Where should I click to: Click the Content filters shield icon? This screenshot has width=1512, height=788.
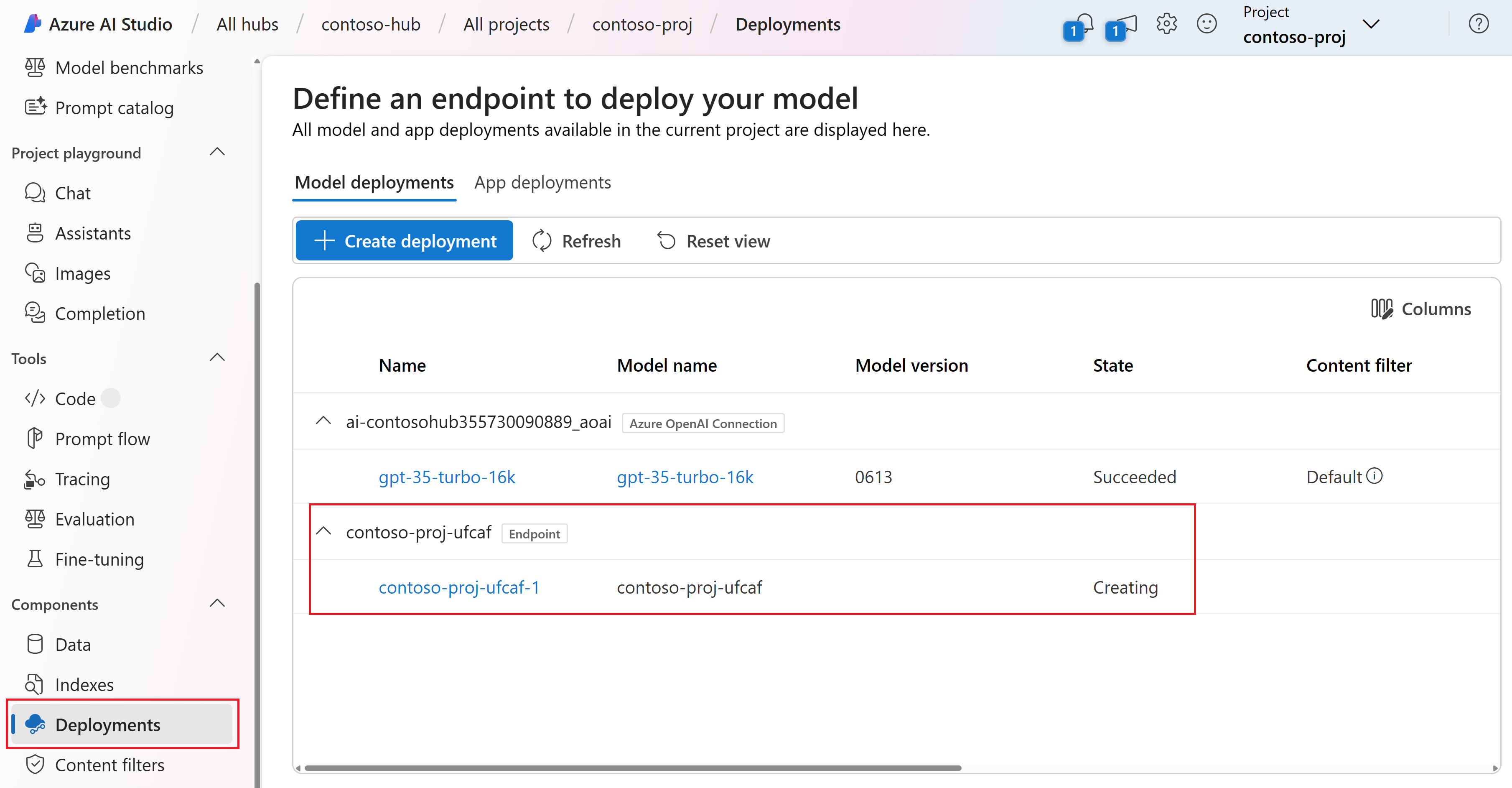click(x=35, y=765)
